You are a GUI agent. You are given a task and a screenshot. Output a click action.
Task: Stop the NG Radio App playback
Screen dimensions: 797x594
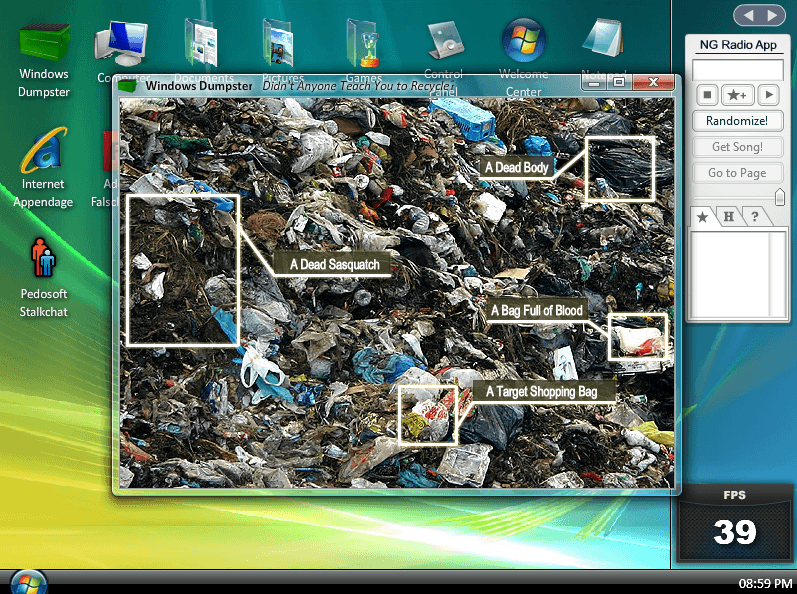coord(707,95)
